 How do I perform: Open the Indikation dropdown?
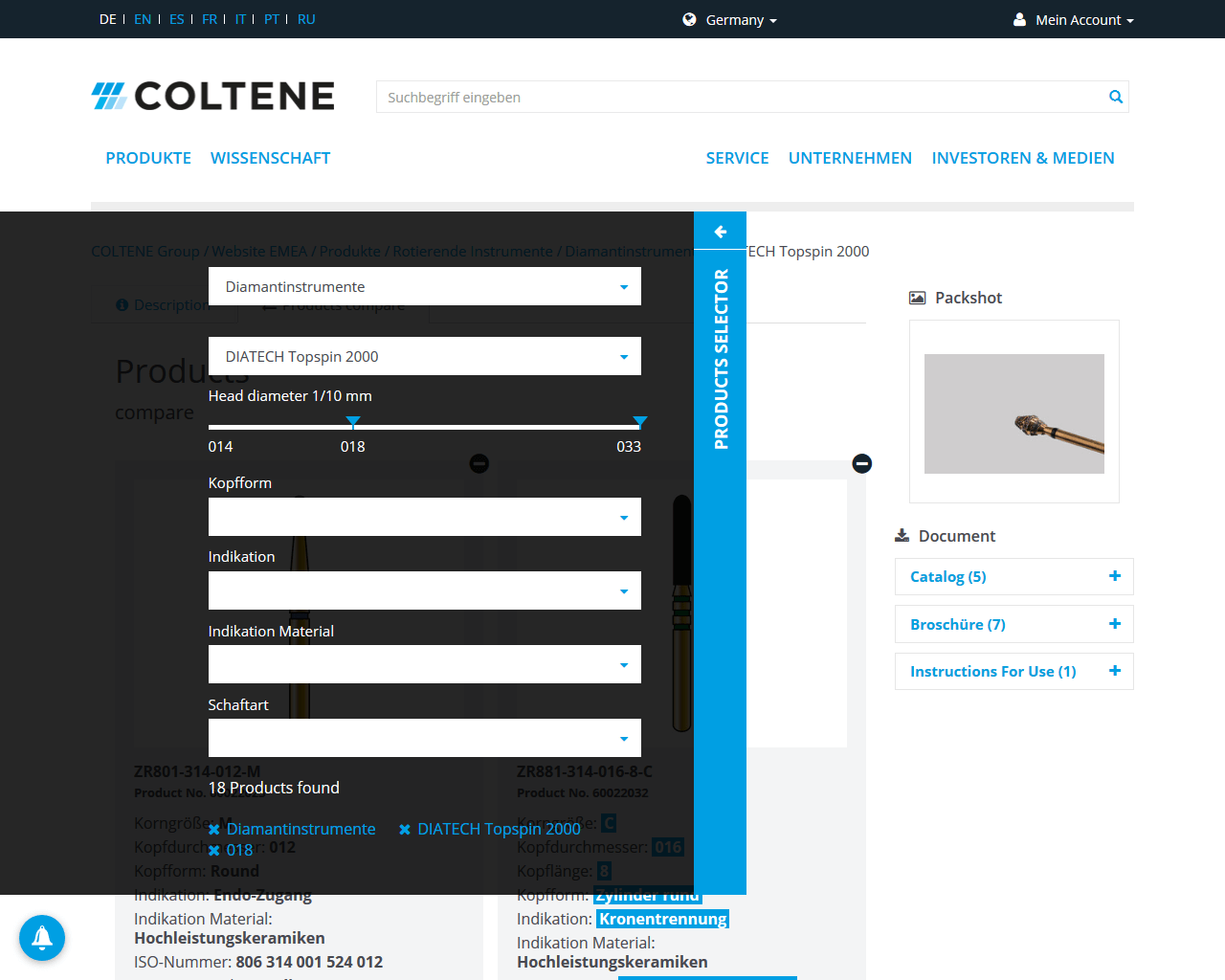[x=425, y=590]
